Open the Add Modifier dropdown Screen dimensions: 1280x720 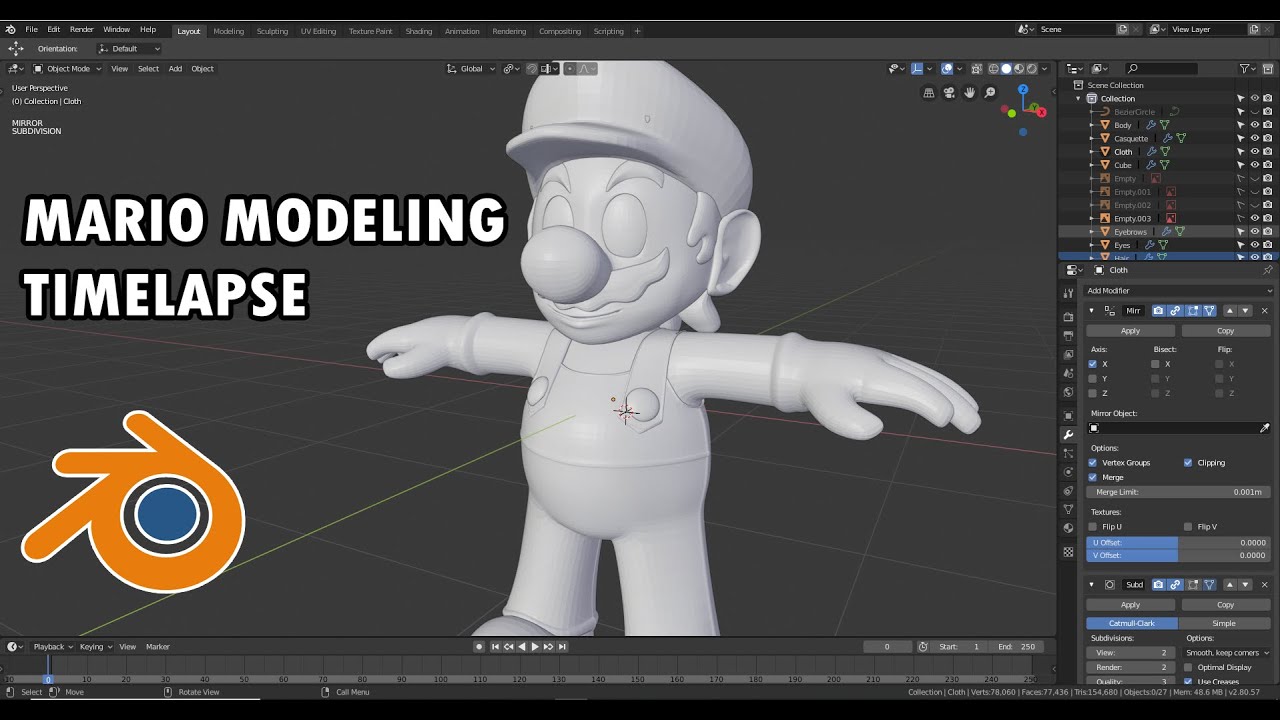(1177, 291)
